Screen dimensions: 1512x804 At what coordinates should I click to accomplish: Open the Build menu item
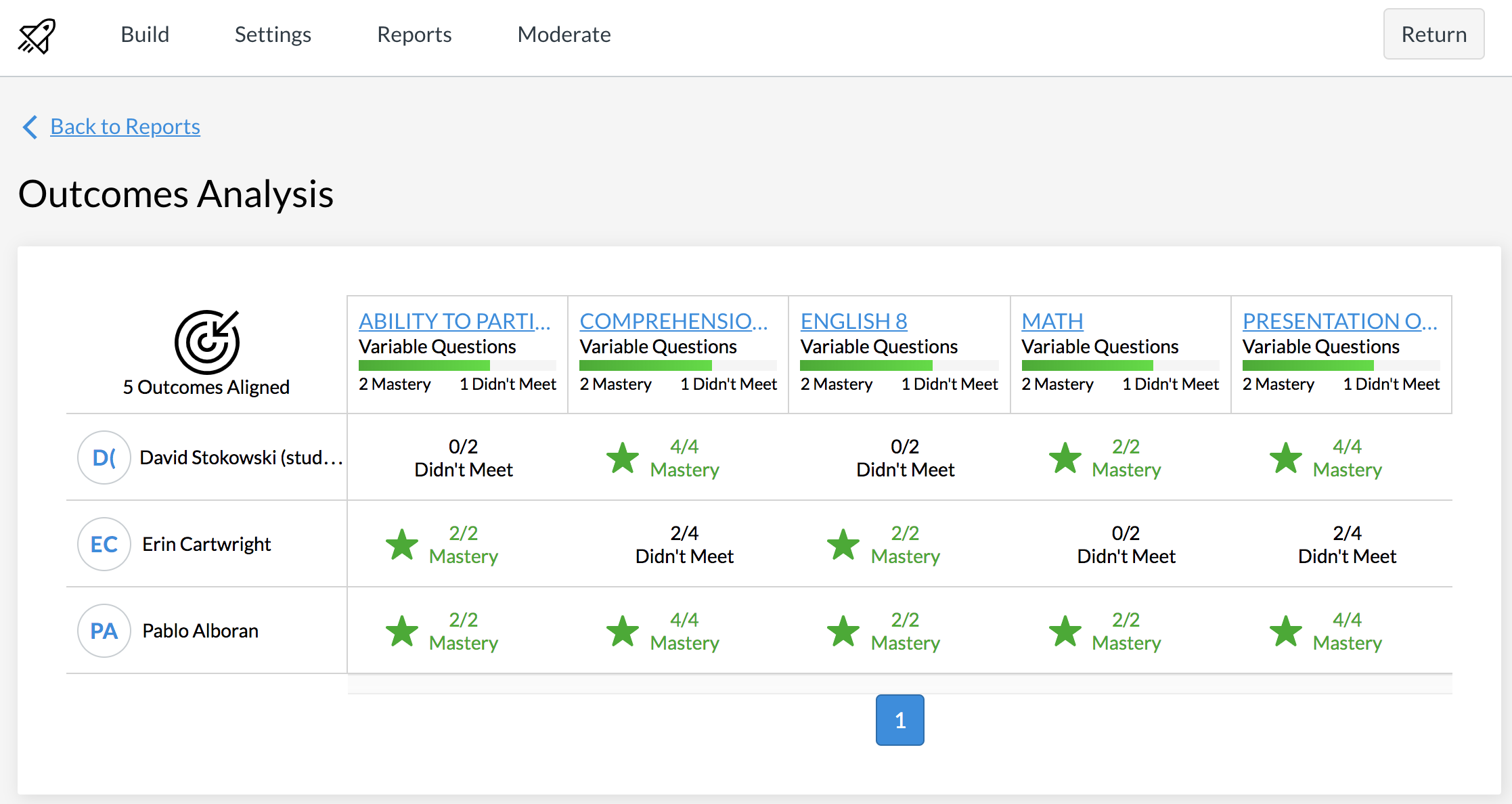pos(145,35)
